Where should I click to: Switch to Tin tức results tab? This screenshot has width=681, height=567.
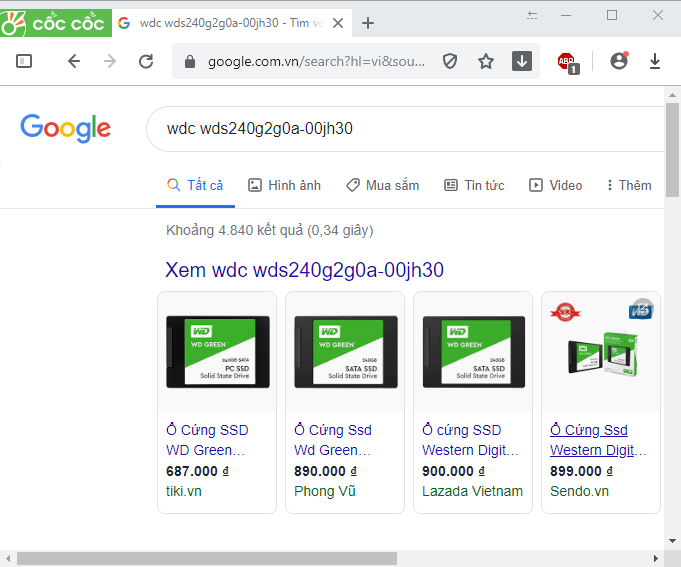coord(474,185)
